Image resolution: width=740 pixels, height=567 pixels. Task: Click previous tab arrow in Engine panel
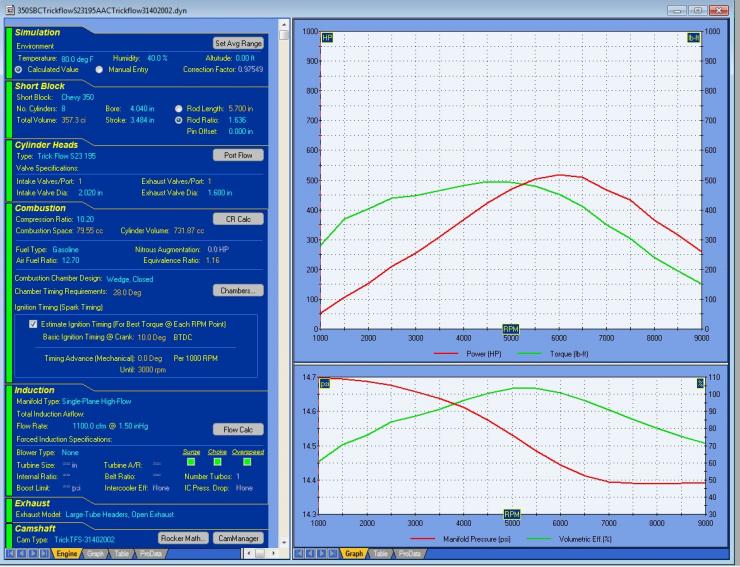tap(21, 553)
